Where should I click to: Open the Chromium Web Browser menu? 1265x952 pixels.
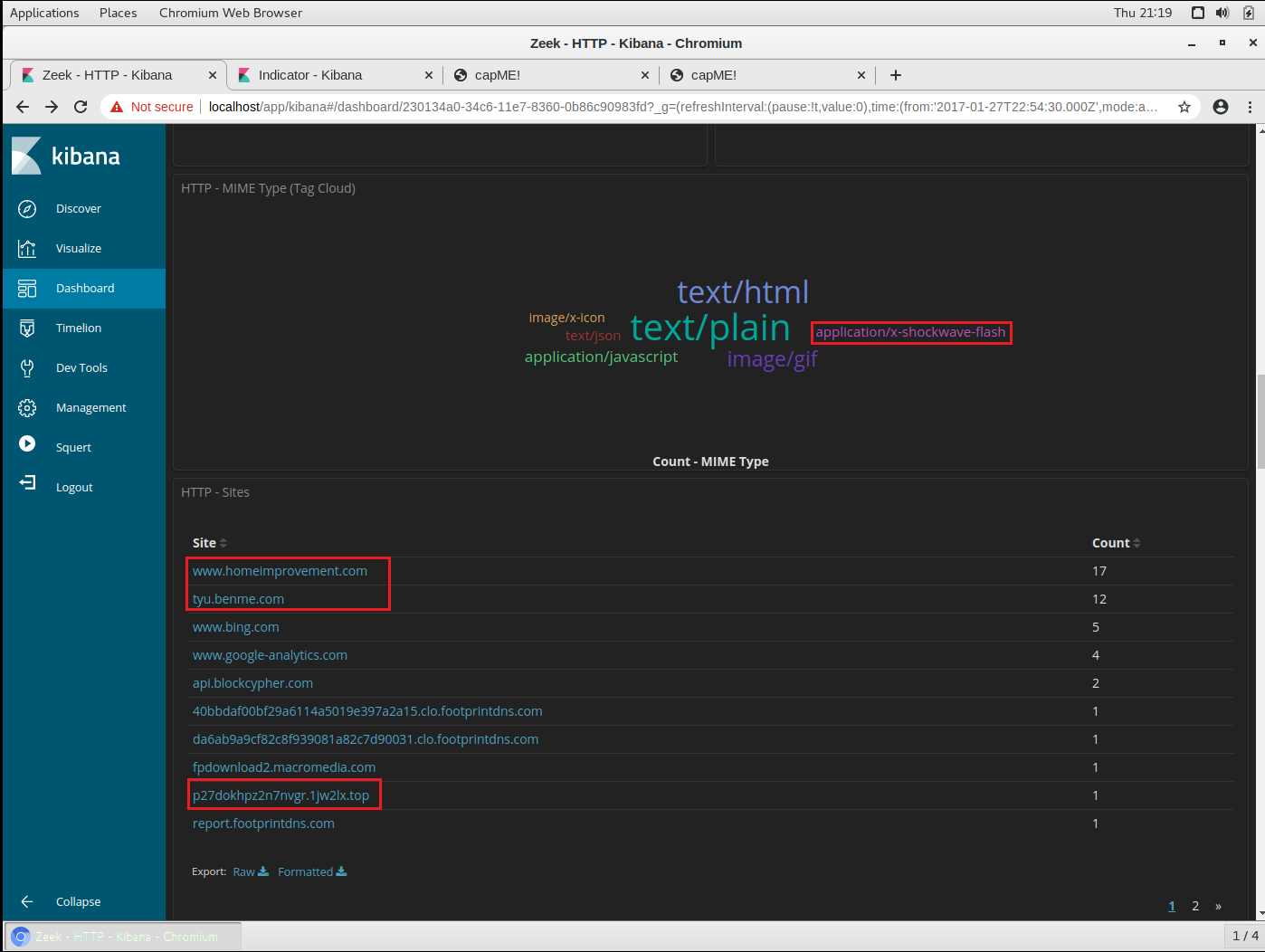coord(231,13)
